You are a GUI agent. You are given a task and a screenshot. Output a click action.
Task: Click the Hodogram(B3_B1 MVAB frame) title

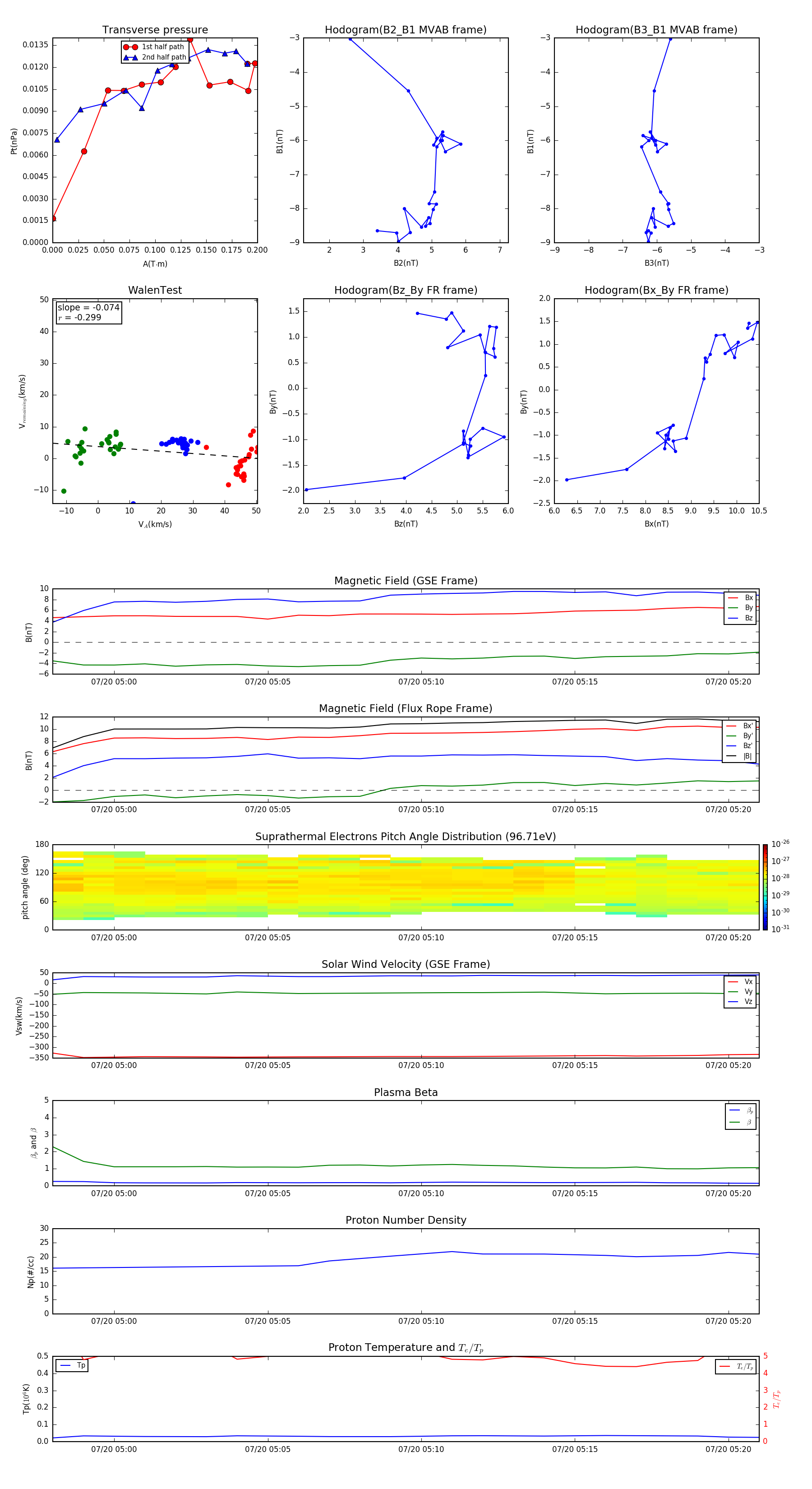[656, 30]
